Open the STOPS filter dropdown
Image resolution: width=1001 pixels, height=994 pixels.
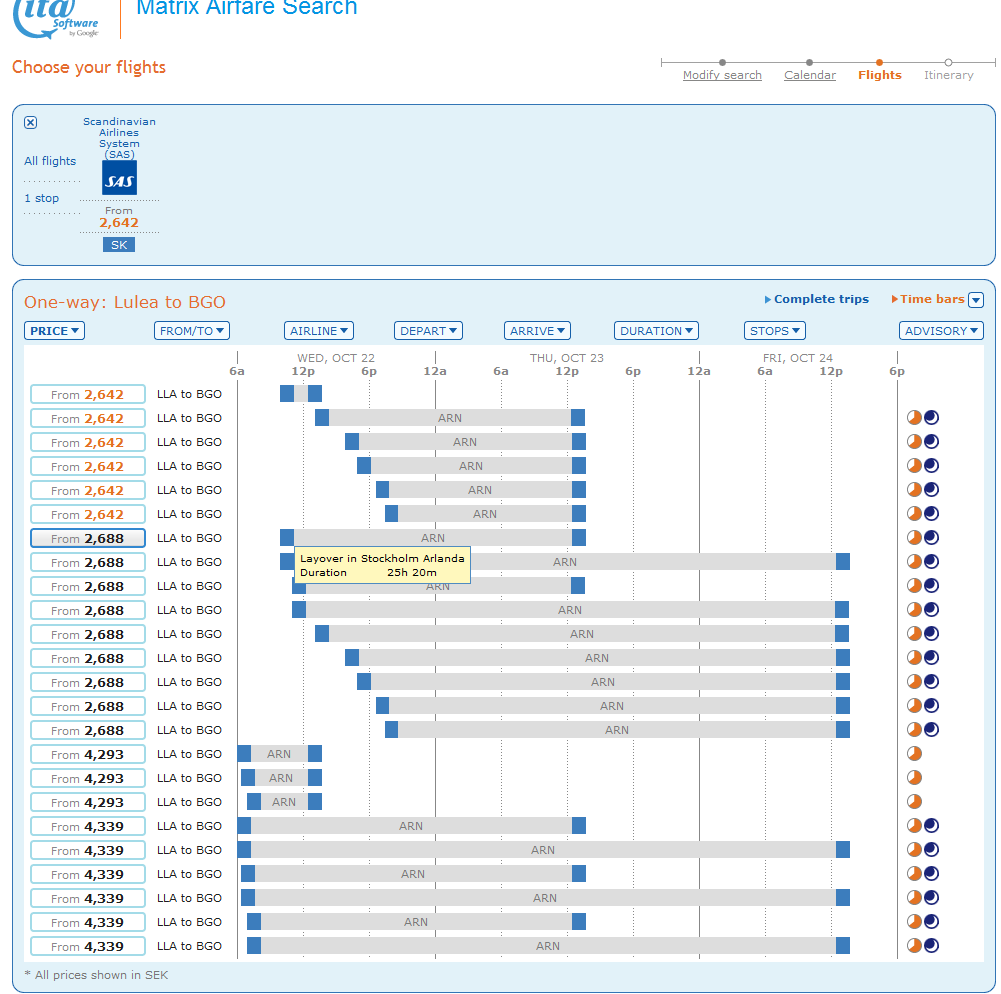774,331
